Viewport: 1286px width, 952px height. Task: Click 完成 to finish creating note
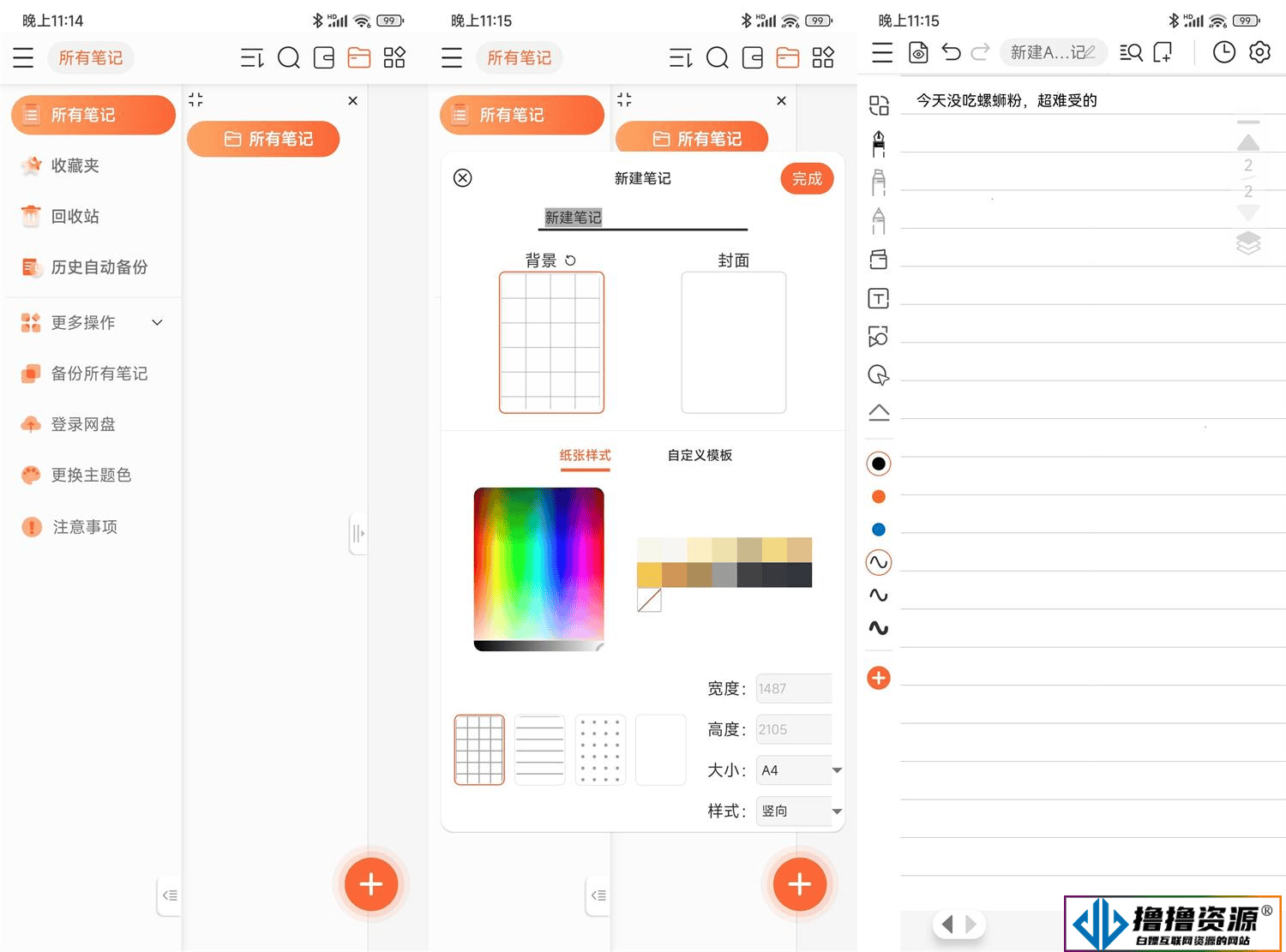[807, 178]
